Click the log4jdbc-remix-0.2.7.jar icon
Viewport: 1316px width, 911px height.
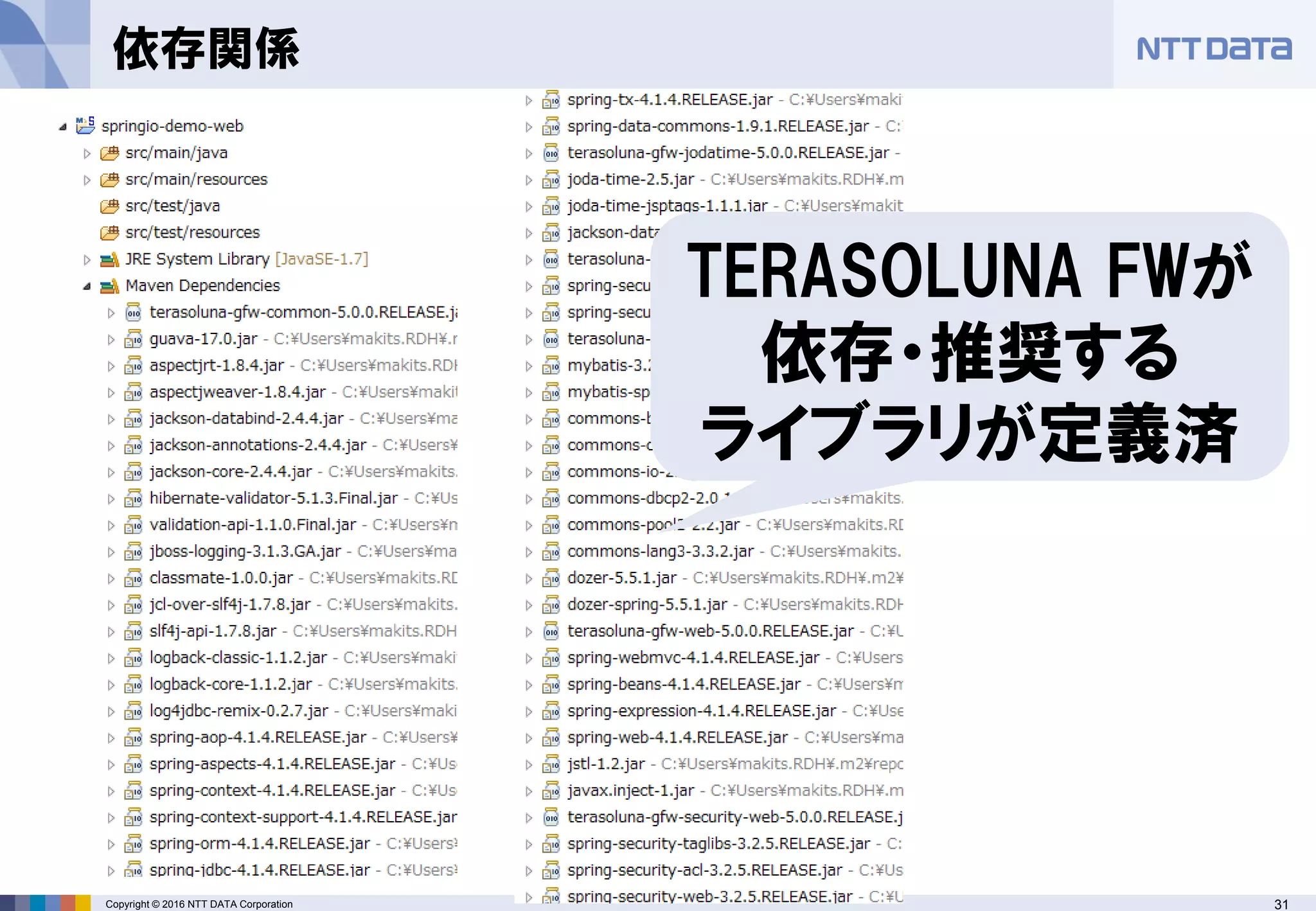point(133,711)
